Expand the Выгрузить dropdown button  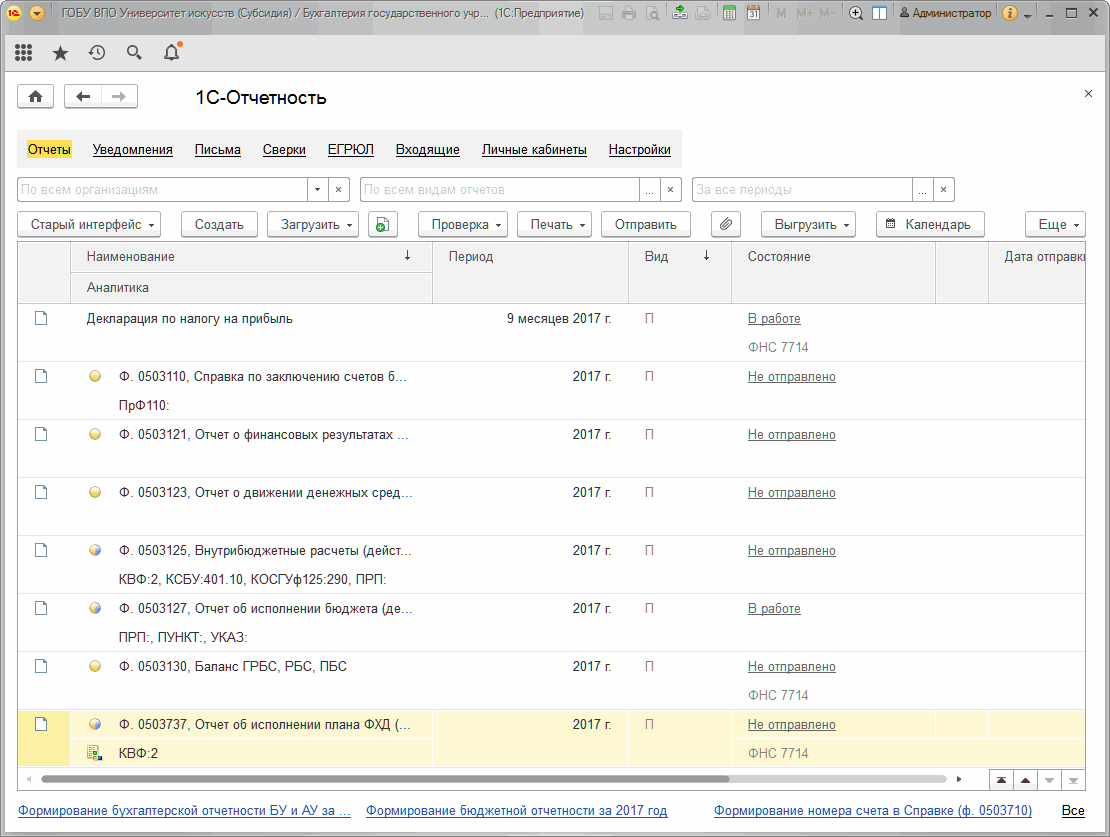click(x=808, y=224)
